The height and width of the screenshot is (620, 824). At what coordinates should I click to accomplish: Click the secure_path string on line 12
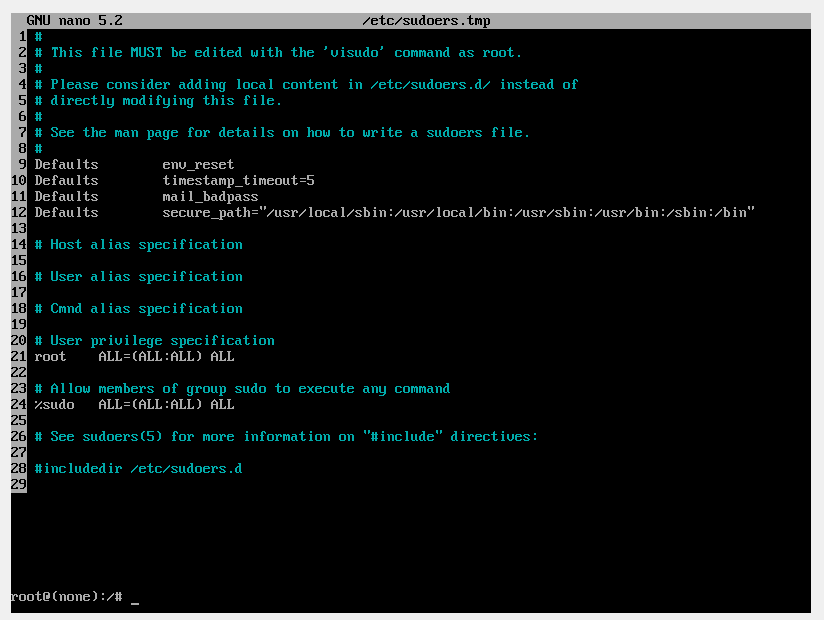click(x=458, y=213)
